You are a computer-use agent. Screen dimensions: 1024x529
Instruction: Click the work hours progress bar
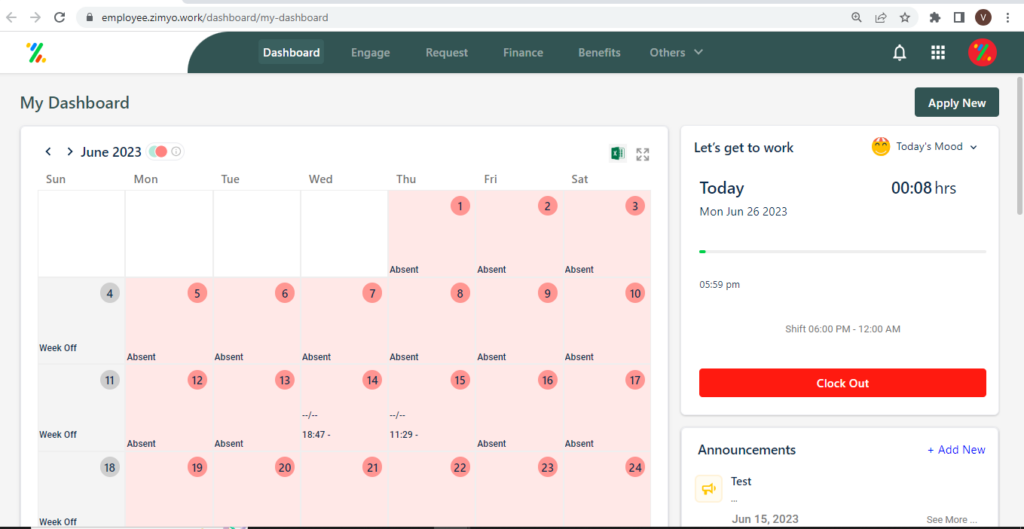[842, 251]
